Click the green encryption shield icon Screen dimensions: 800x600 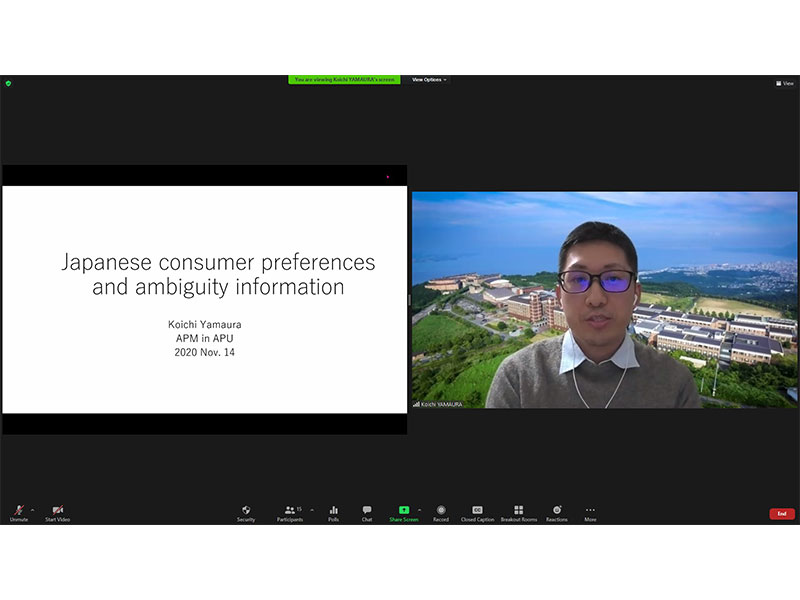(x=8, y=83)
